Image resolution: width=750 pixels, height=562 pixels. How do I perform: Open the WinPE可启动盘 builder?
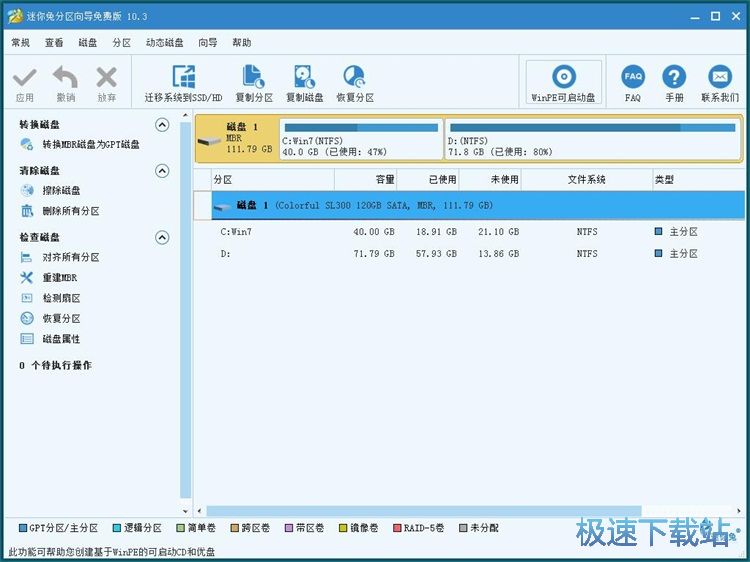point(564,78)
